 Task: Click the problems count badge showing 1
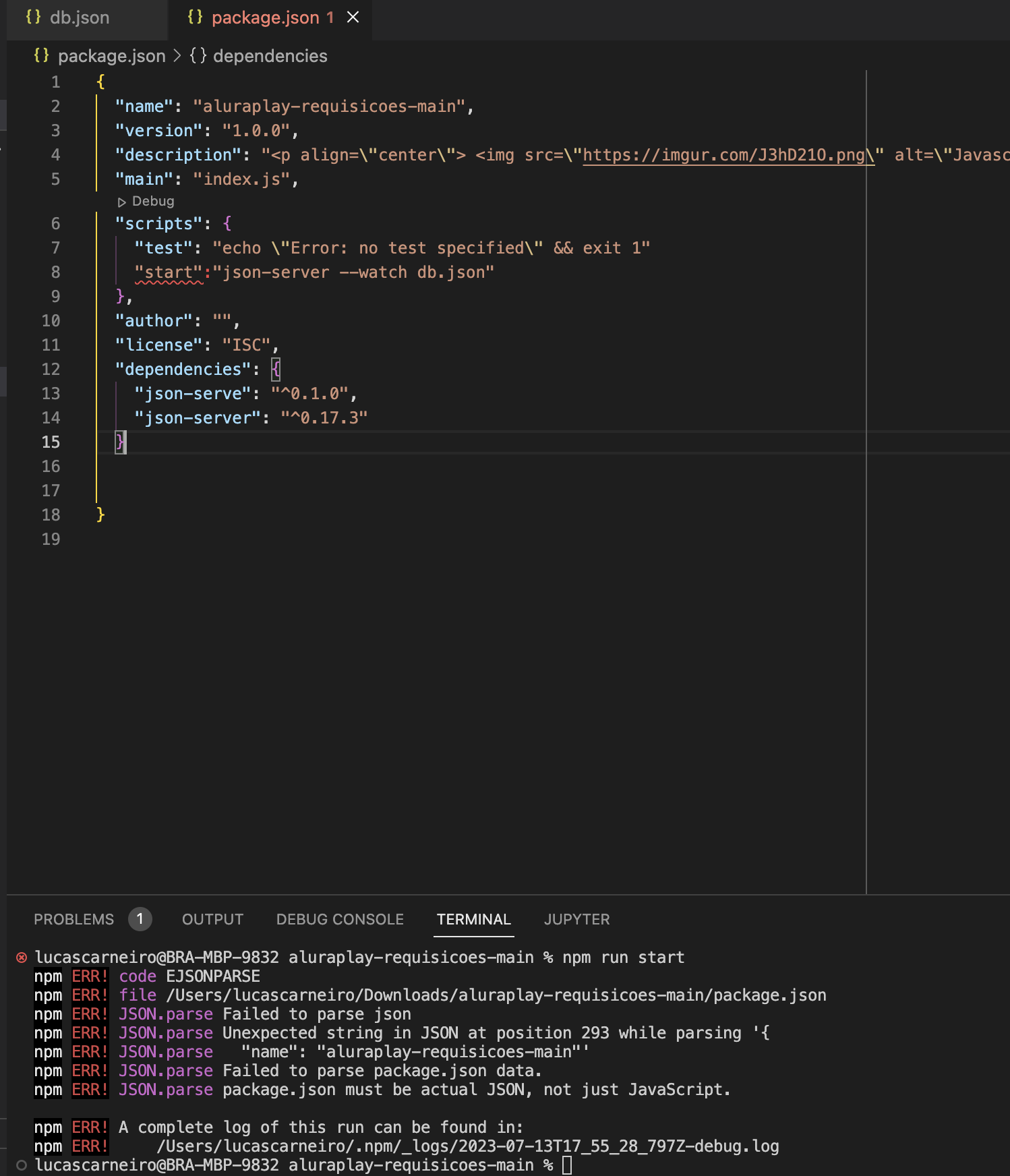[x=140, y=919]
